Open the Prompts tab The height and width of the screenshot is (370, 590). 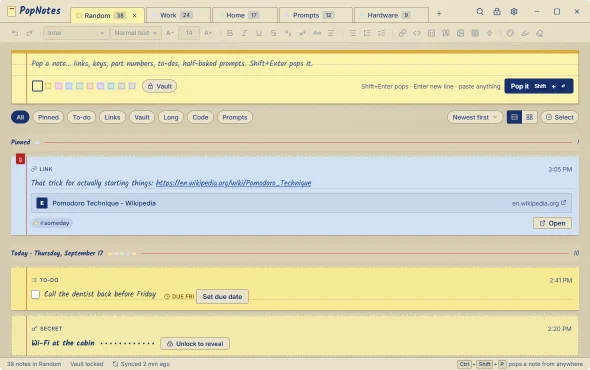(x=316, y=15)
